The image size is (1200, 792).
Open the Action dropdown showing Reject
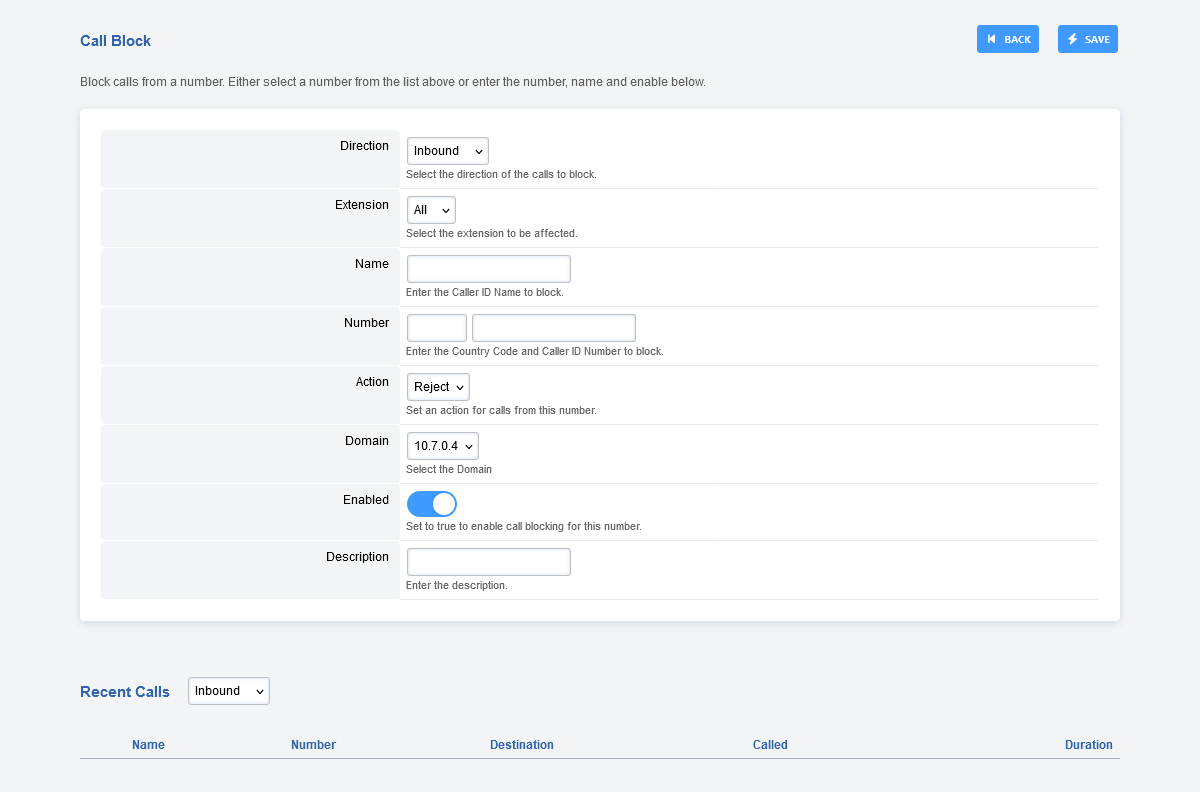(438, 387)
